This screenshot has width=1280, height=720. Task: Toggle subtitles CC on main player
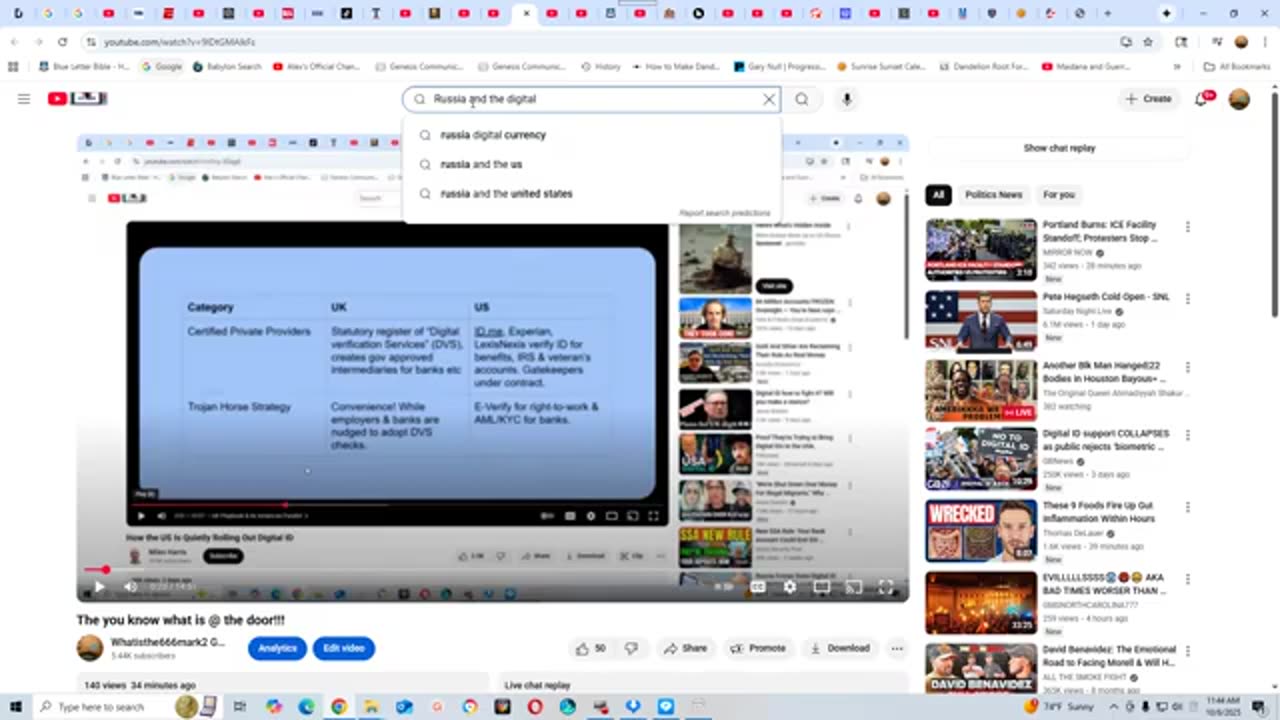[758, 587]
